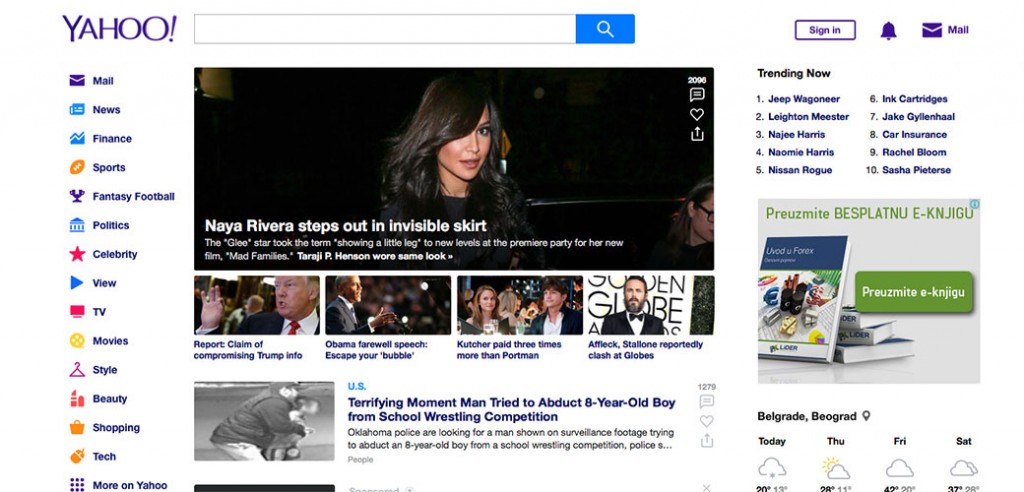This screenshot has height=492, width=1024.
Task: Click the TV icon in sidebar
Action: (77, 312)
